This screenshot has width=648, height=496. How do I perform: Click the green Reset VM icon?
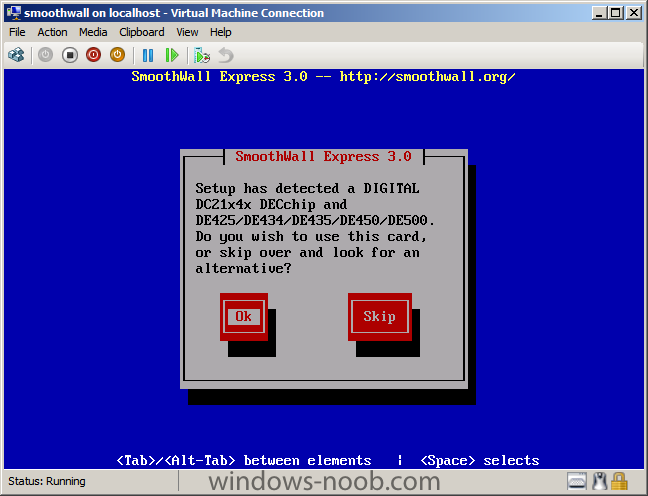[x=172, y=55]
